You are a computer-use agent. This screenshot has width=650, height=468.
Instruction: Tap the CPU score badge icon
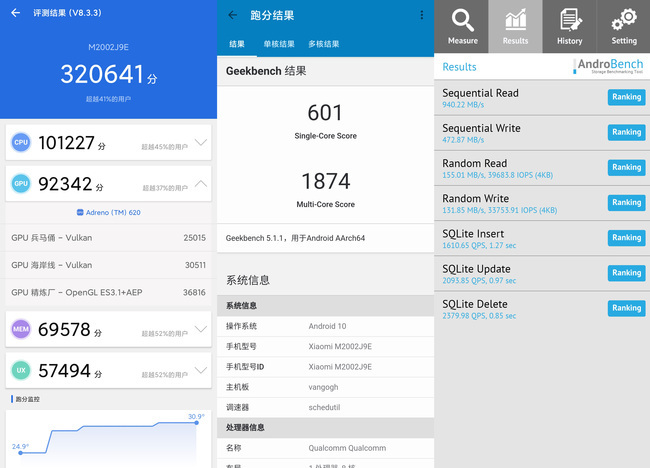pyautogui.click(x=21, y=142)
